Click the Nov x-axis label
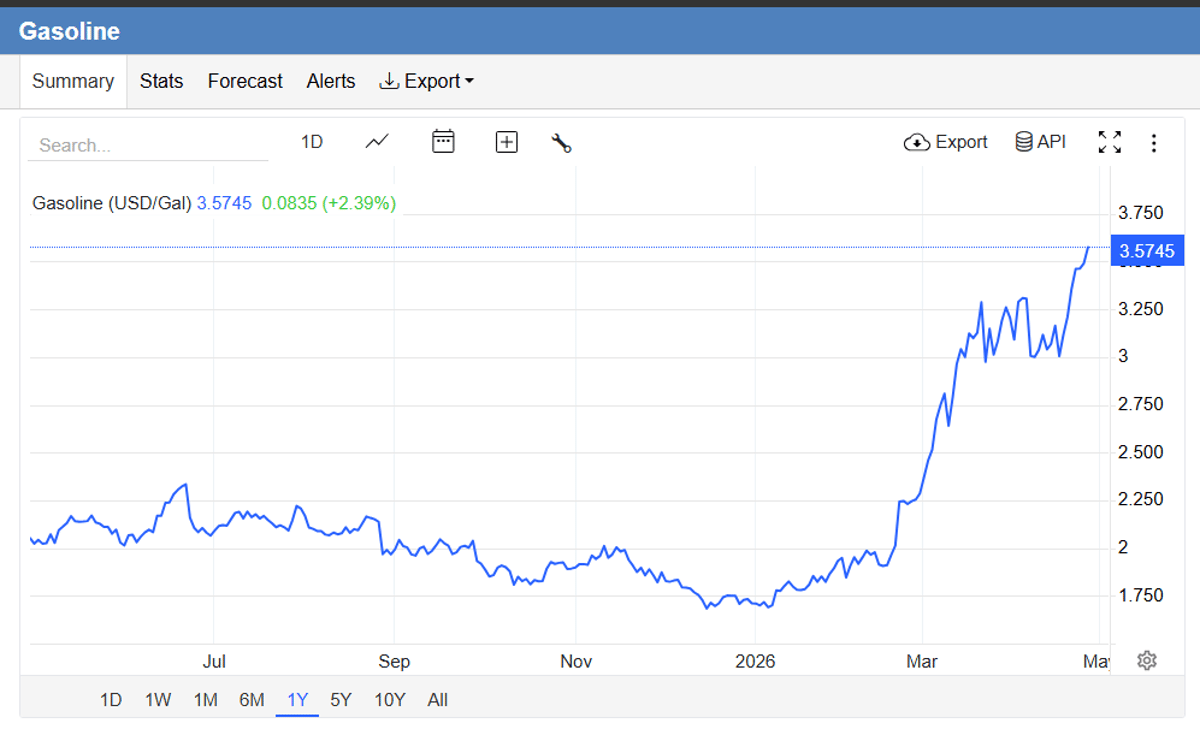Viewport: 1200px width, 735px height. pos(576,661)
